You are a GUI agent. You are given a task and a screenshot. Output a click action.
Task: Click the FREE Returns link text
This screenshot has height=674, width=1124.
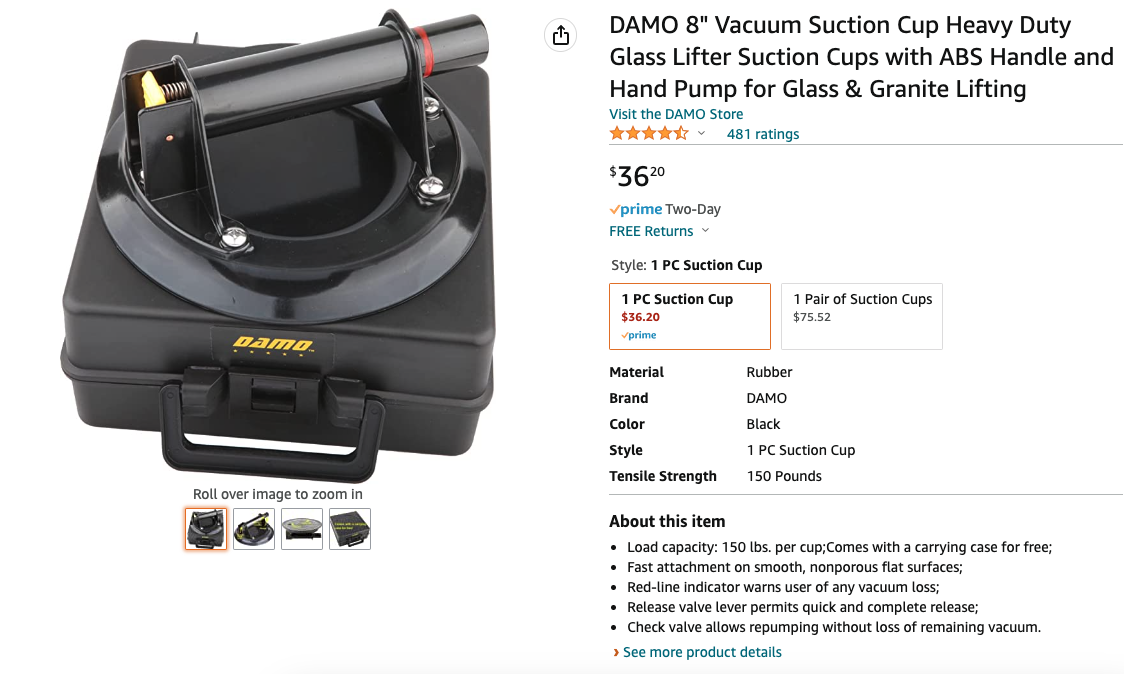pos(651,231)
